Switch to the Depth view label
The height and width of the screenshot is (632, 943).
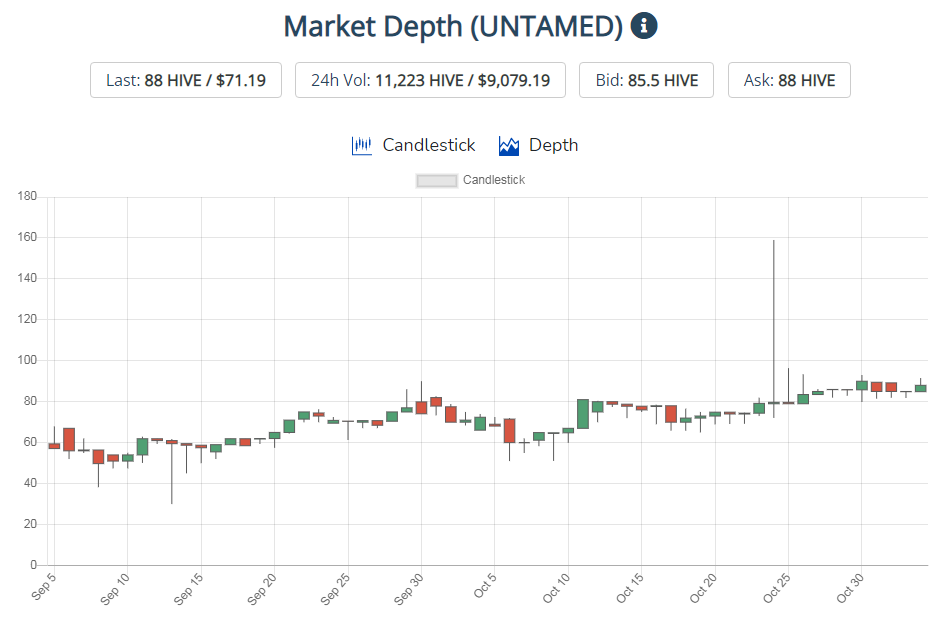point(553,145)
